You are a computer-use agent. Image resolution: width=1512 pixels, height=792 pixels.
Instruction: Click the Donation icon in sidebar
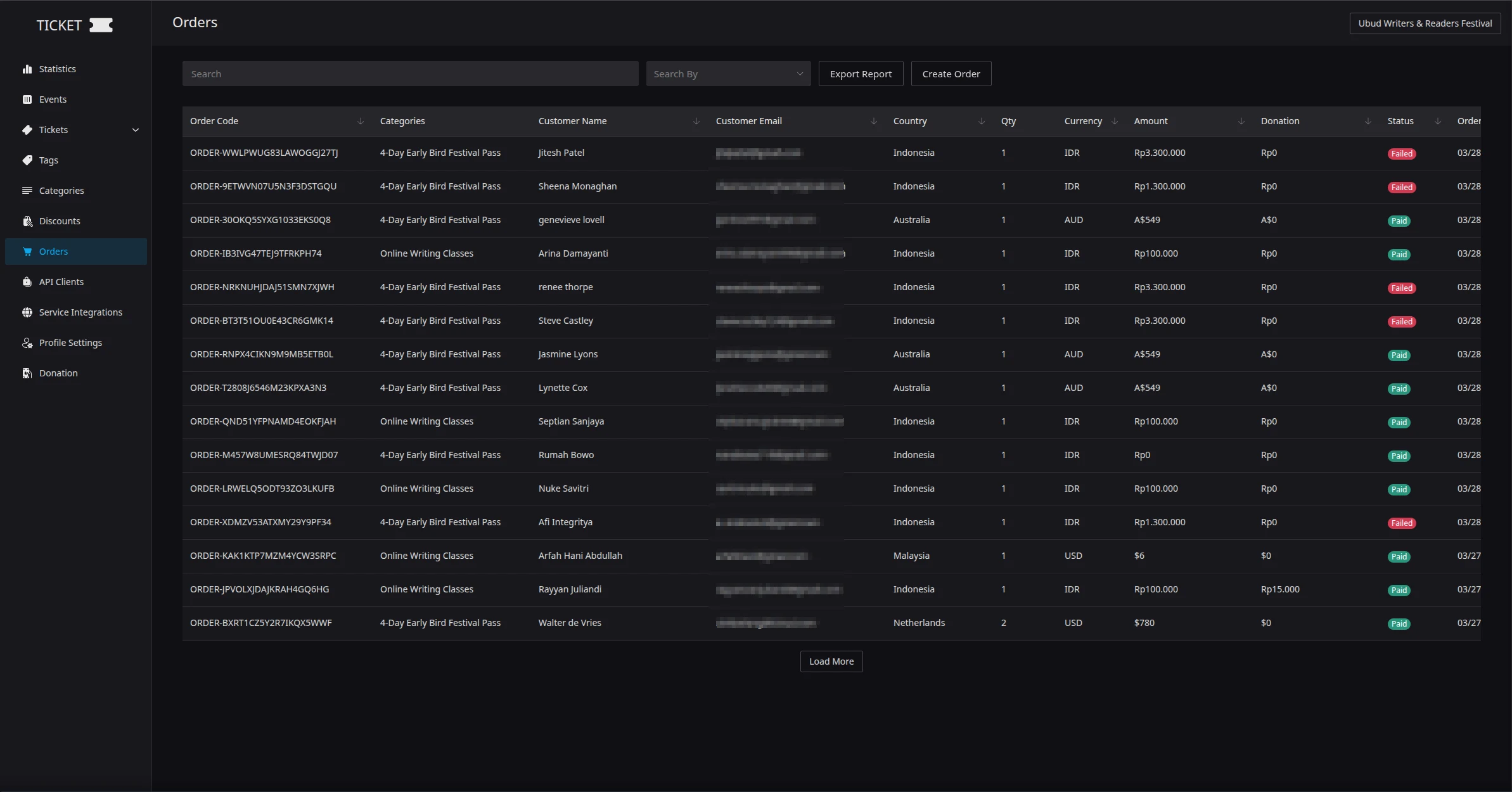point(27,373)
